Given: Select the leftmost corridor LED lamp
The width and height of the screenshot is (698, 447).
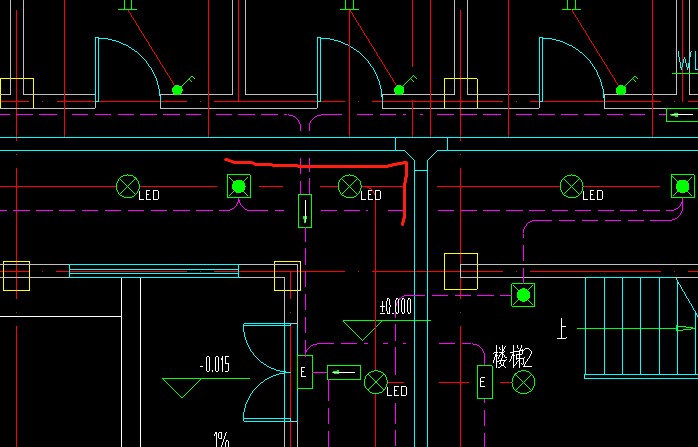Looking at the screenshot, I should click(128, 186).
